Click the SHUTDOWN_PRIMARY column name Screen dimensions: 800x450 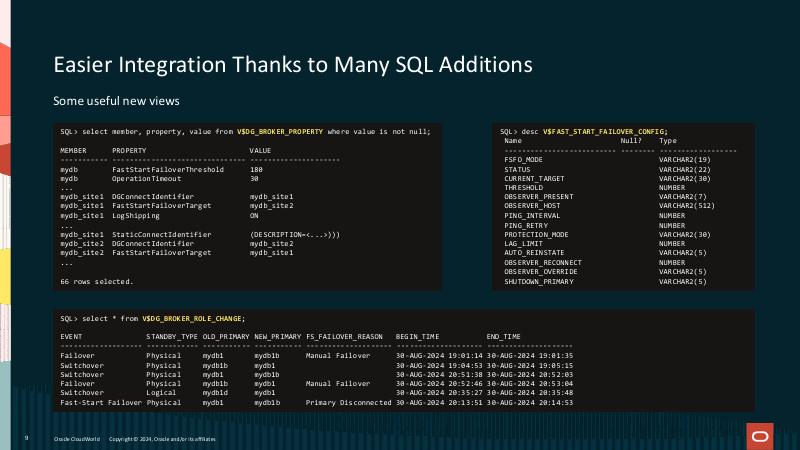click(x=539, y=282)
